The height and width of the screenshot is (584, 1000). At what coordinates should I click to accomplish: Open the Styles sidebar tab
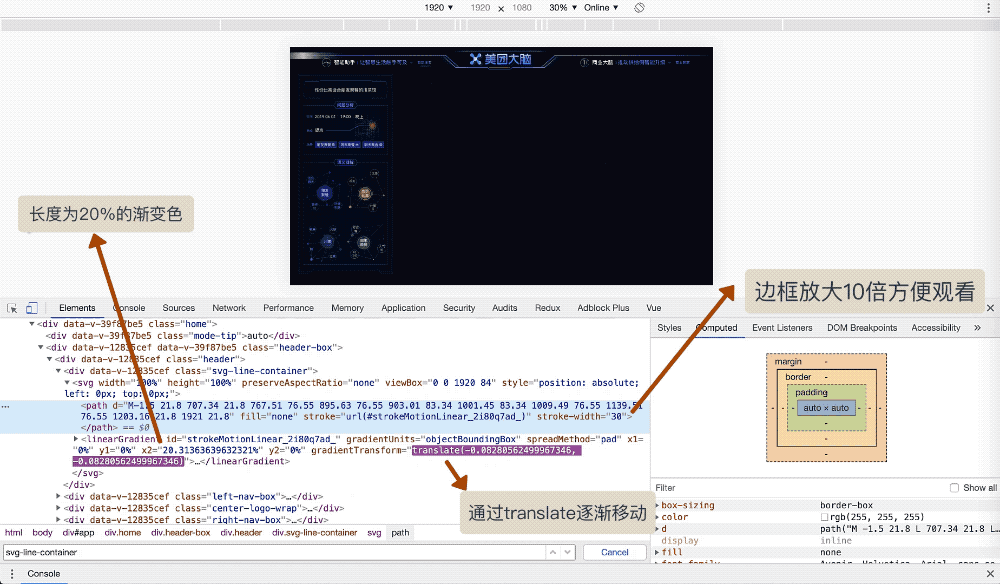(x=669, y=328)
